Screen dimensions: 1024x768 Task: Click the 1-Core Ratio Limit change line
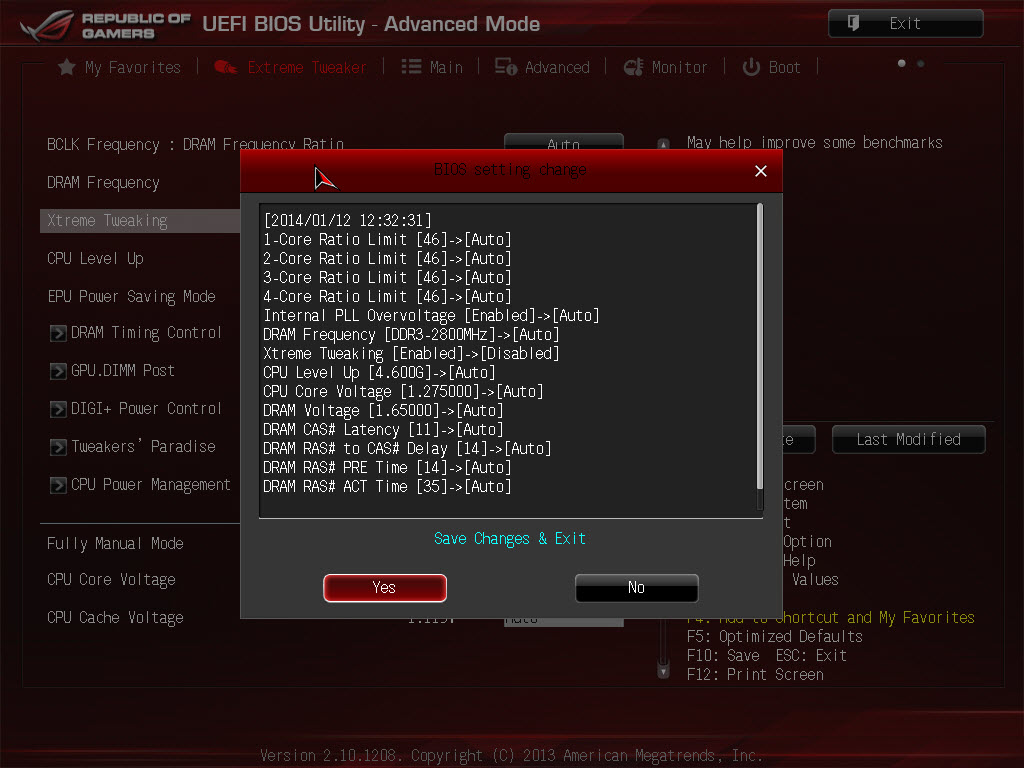pyautogui.click(x=387, y=240)
